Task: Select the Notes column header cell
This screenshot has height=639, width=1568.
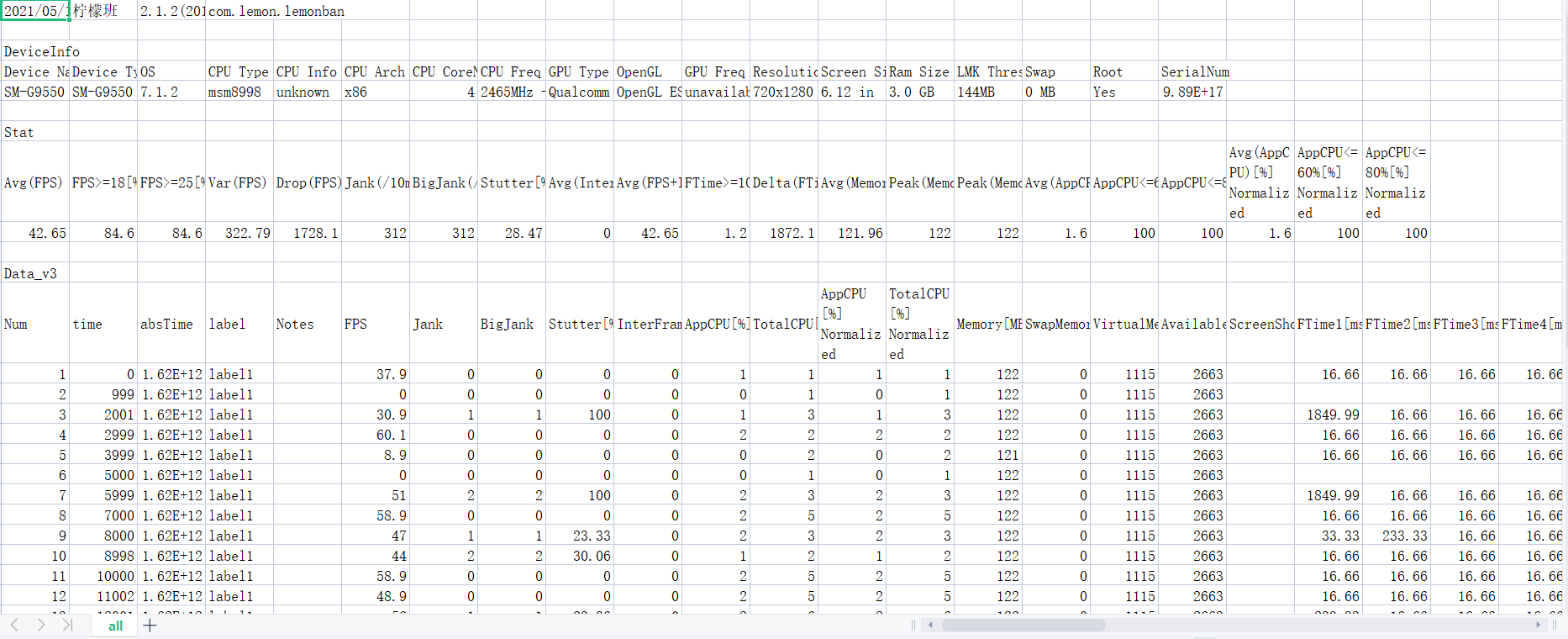Action: tap(307, 324)
